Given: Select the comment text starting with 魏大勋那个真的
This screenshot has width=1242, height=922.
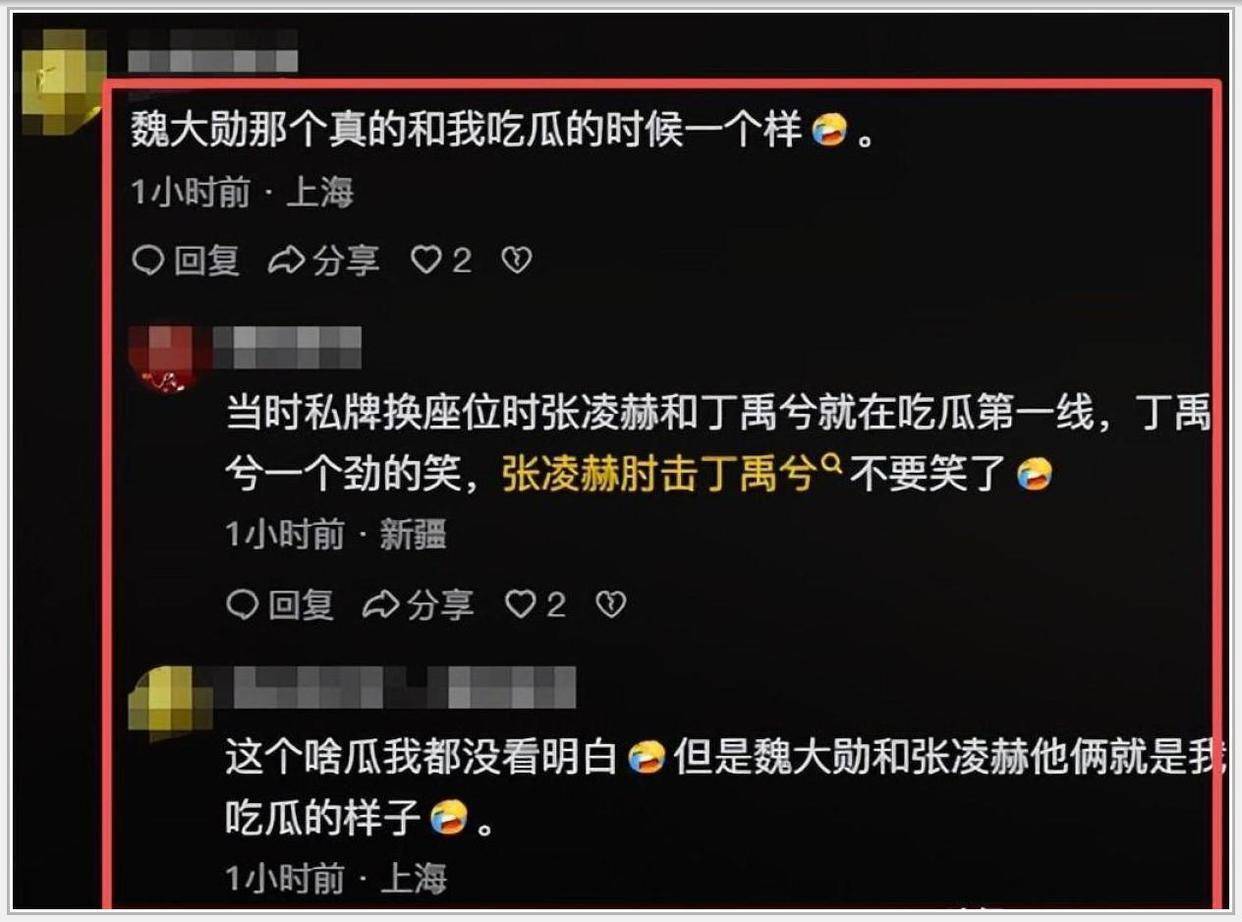Looking at the screenshot, I should 504,132.
